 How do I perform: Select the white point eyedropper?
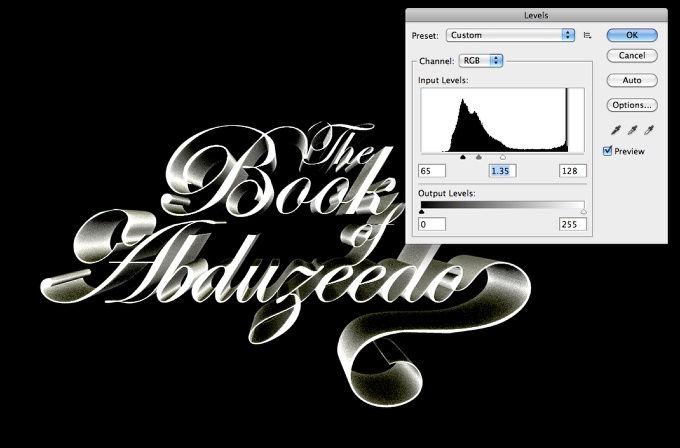tap(648, 130)
